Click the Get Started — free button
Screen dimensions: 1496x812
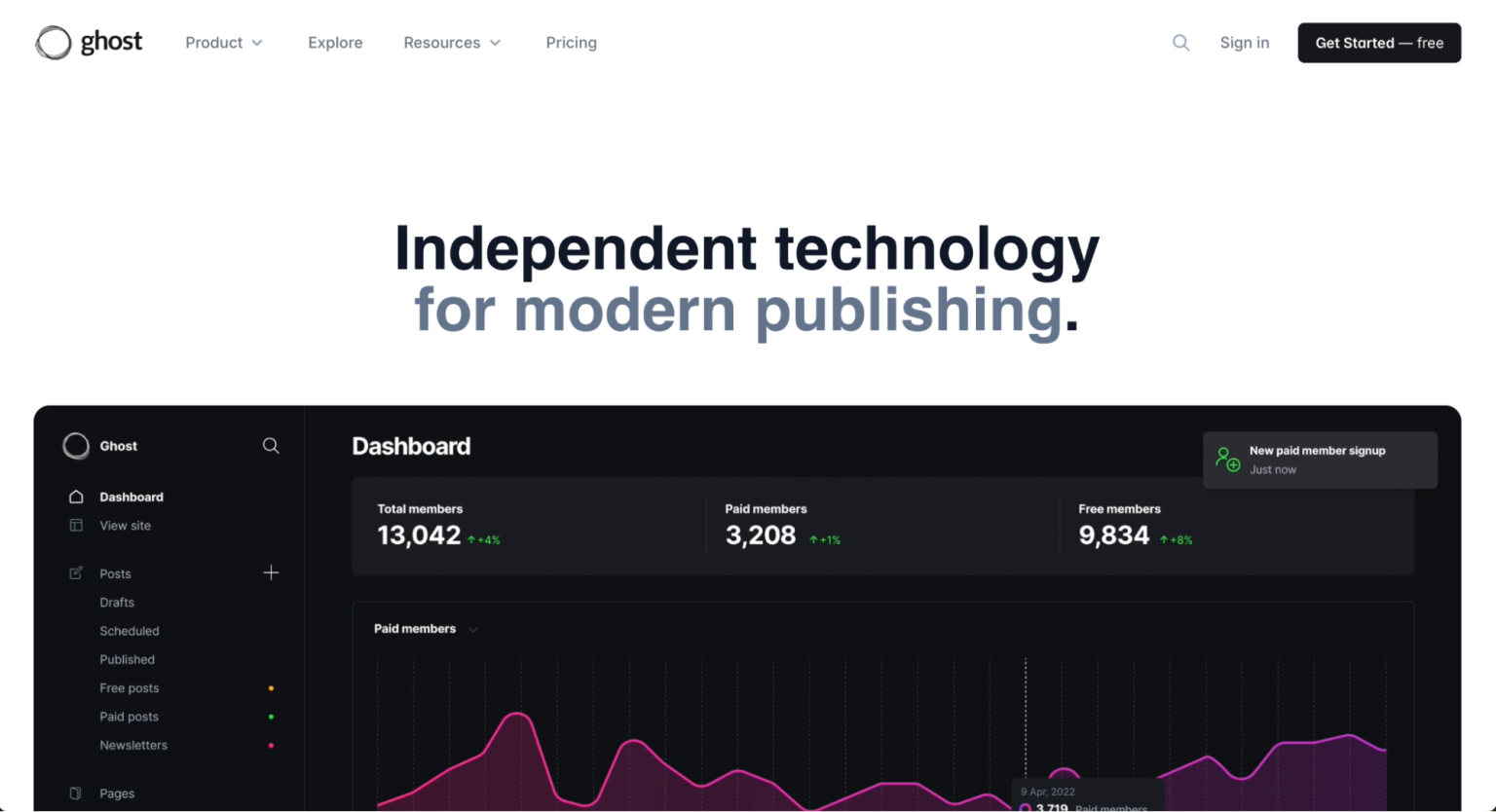coord(1378,43)
